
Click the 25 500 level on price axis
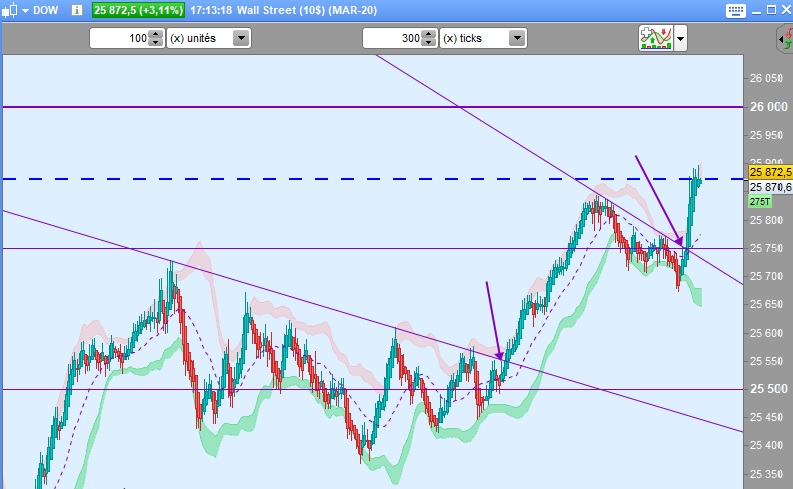pos(768,389)
